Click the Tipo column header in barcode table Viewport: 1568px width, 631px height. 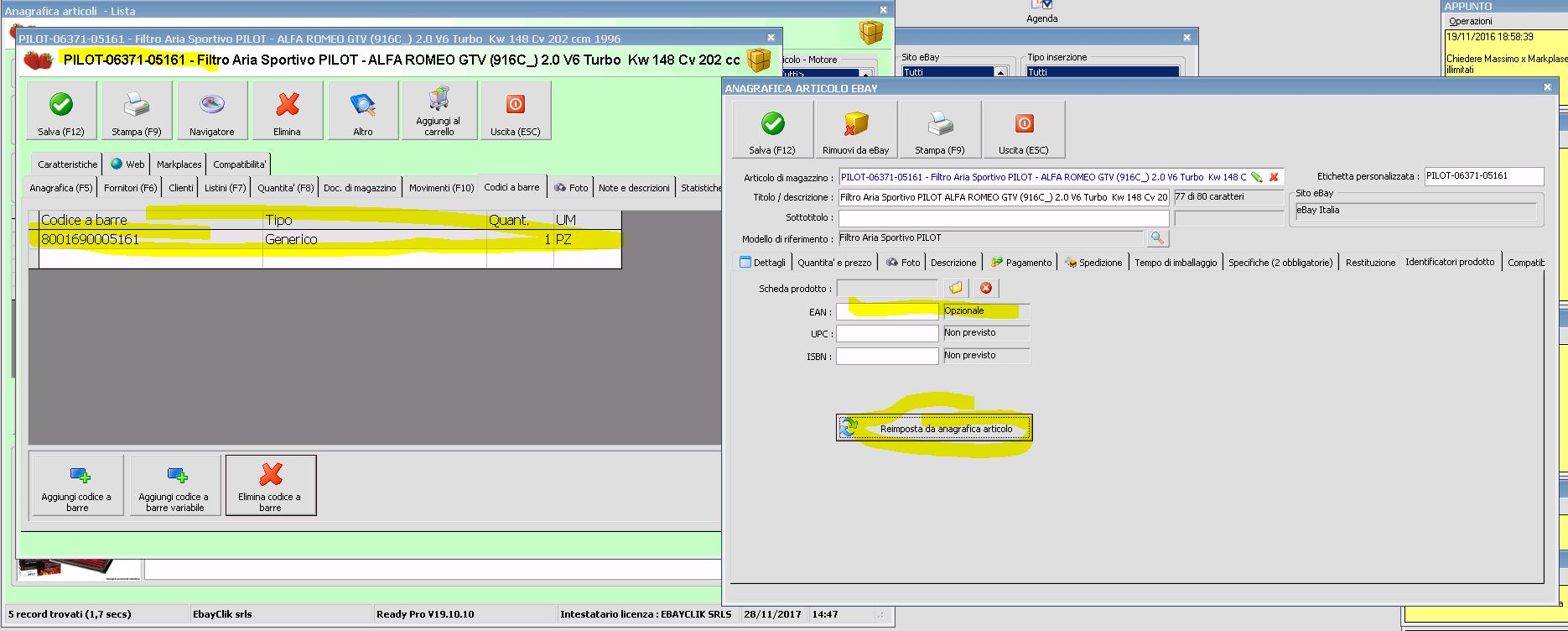click(x=375, y=220)
